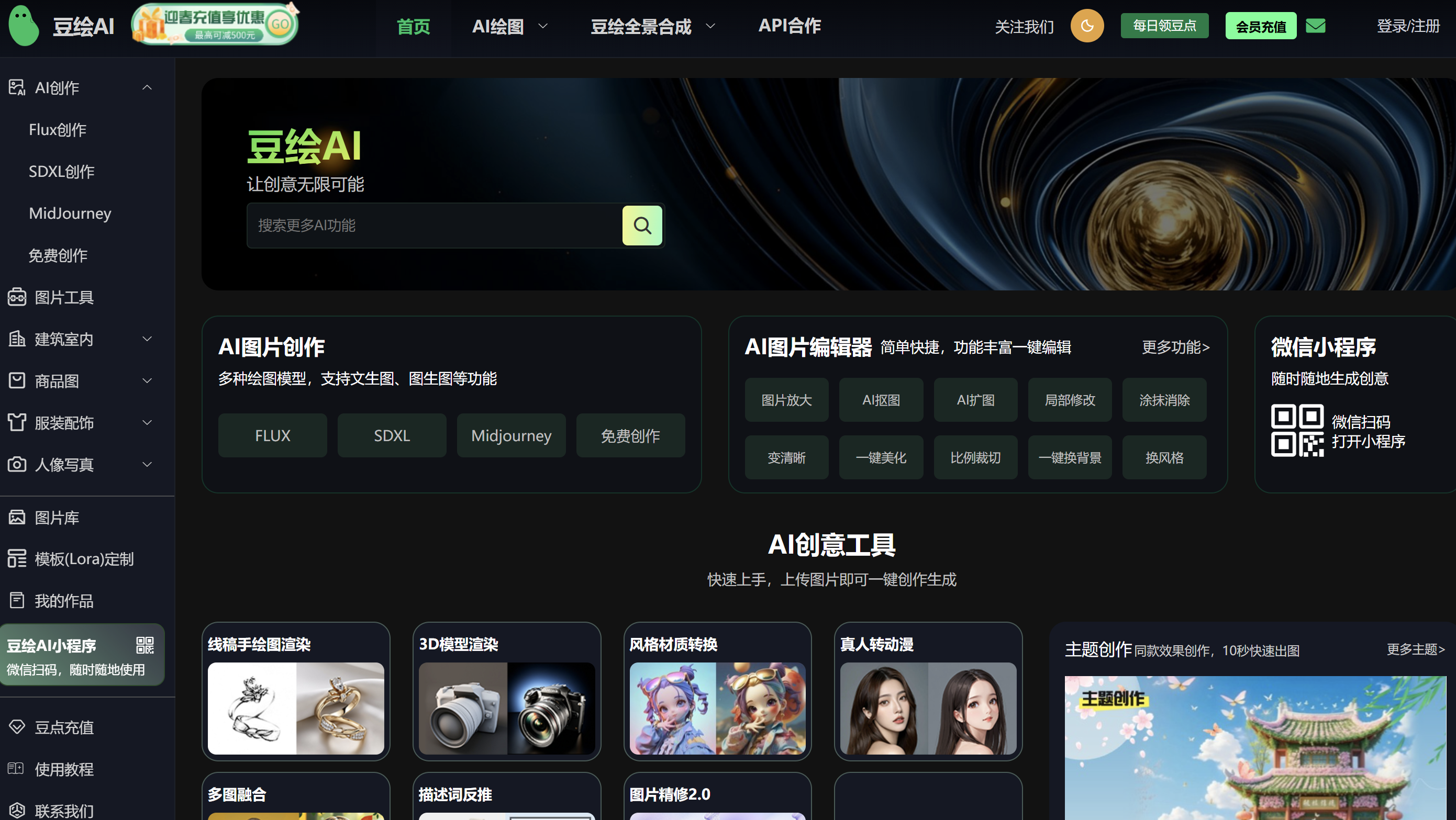Viewport: 1456px width, 820px height.
Task: Click the 换风格 editor button
Action: point(1164,457)
